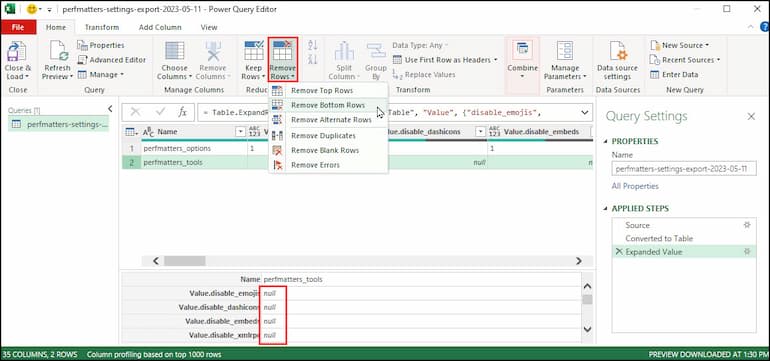
Task: Open the Manage dropdown in Query group
Action: [100, 75]
